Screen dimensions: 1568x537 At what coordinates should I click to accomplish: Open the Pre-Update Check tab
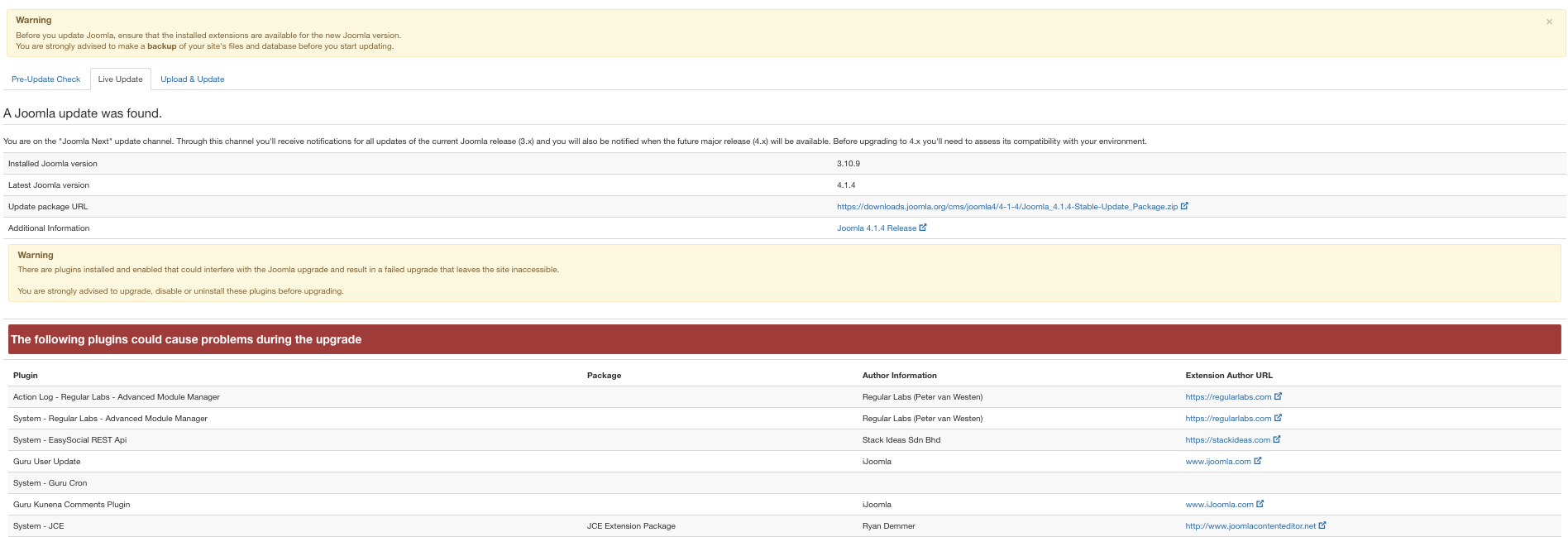46,79
